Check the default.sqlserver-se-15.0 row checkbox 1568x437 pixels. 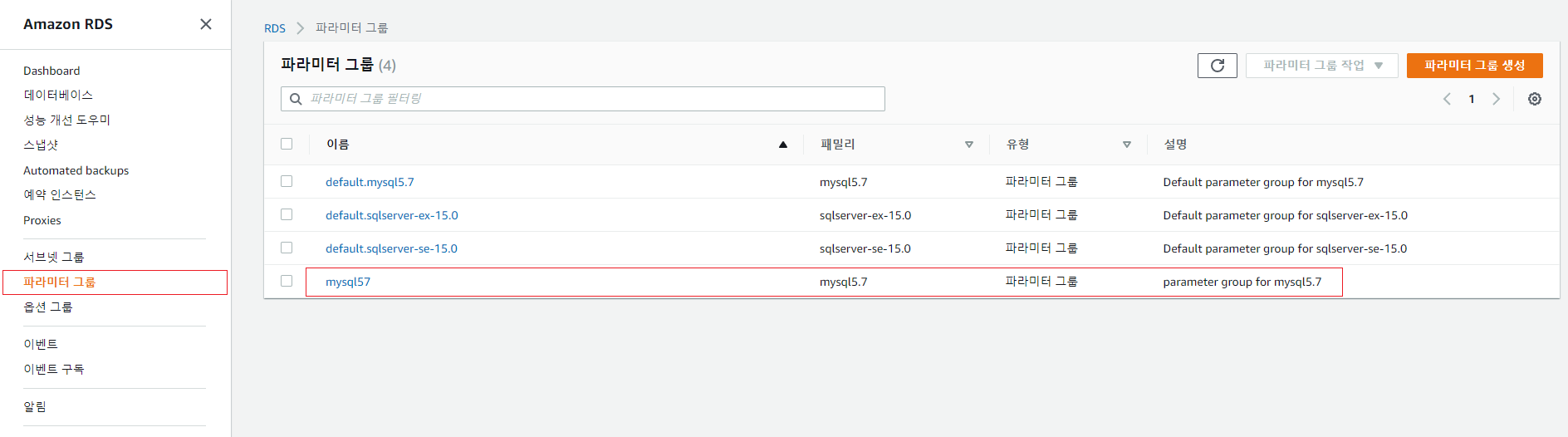(287, 248)
